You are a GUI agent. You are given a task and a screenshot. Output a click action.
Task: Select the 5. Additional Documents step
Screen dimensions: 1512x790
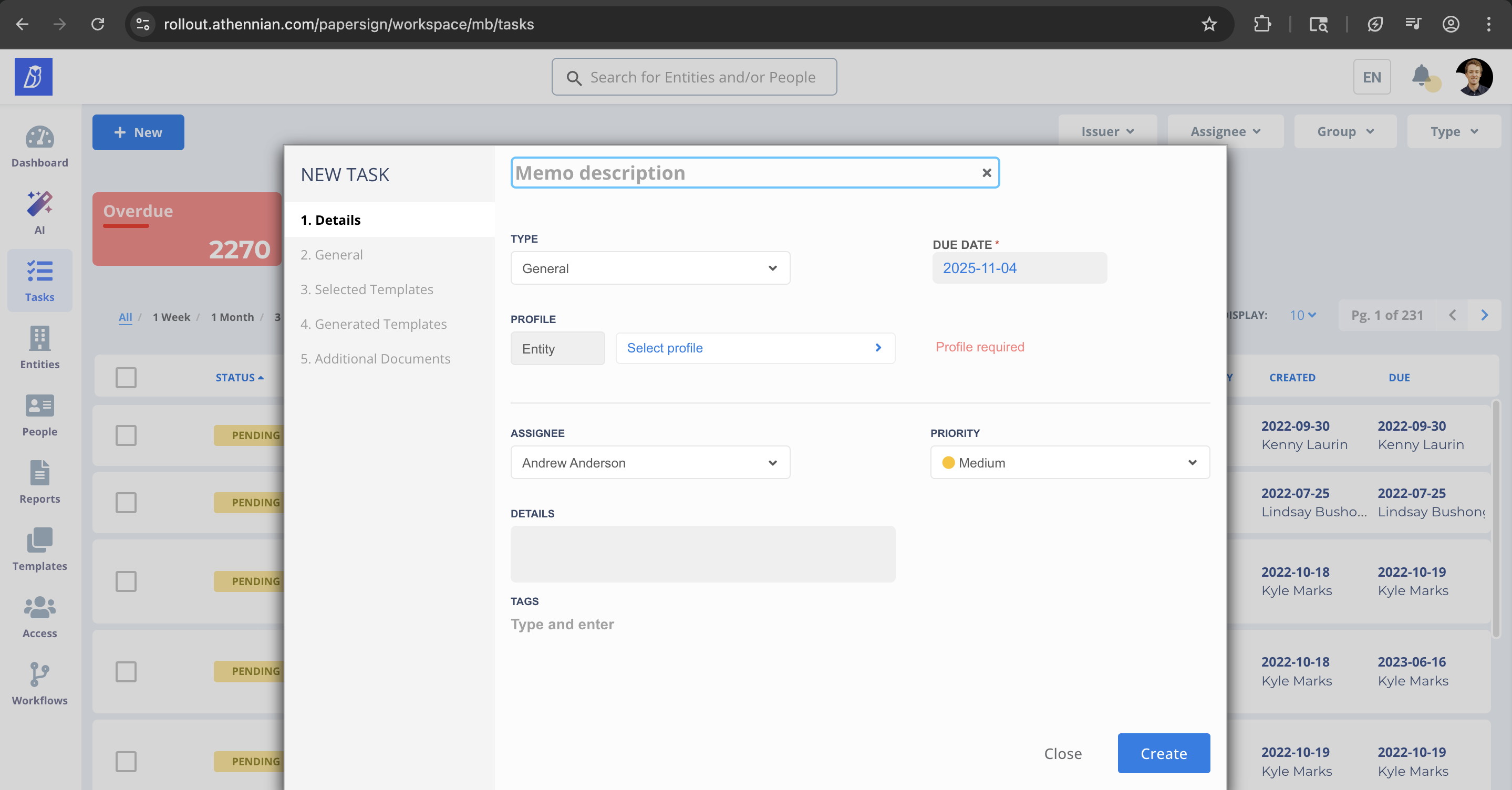pyautogui.click(x=375, y=359)
